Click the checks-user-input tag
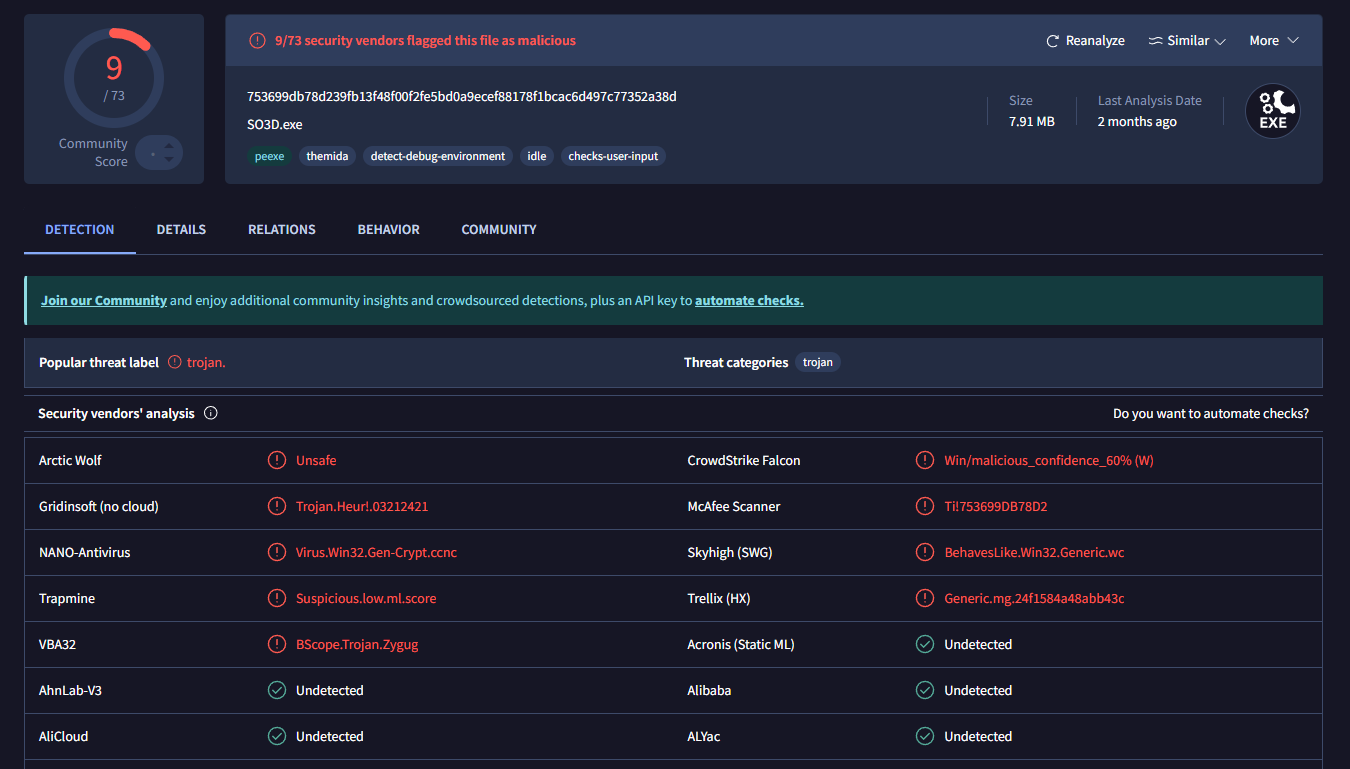Screen dimensions: 1350x769 (x=613, y=156)
